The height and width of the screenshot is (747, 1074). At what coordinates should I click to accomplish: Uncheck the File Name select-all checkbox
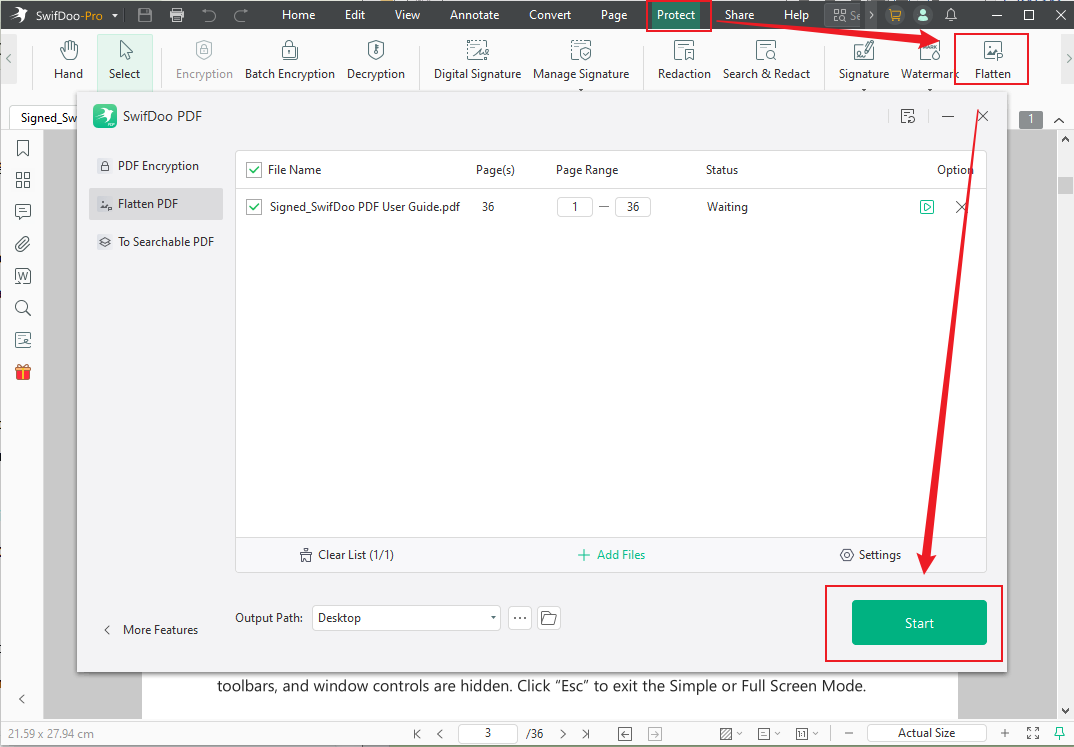(254, 170)
